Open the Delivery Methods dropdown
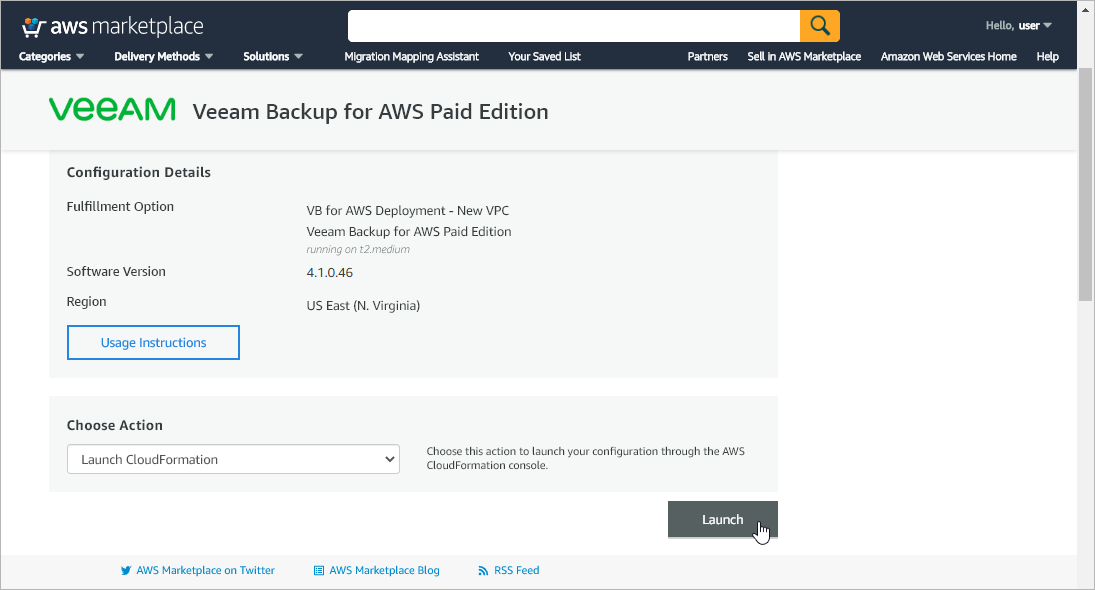Viewport: 1095px width, 590px height. click(164, 57)
